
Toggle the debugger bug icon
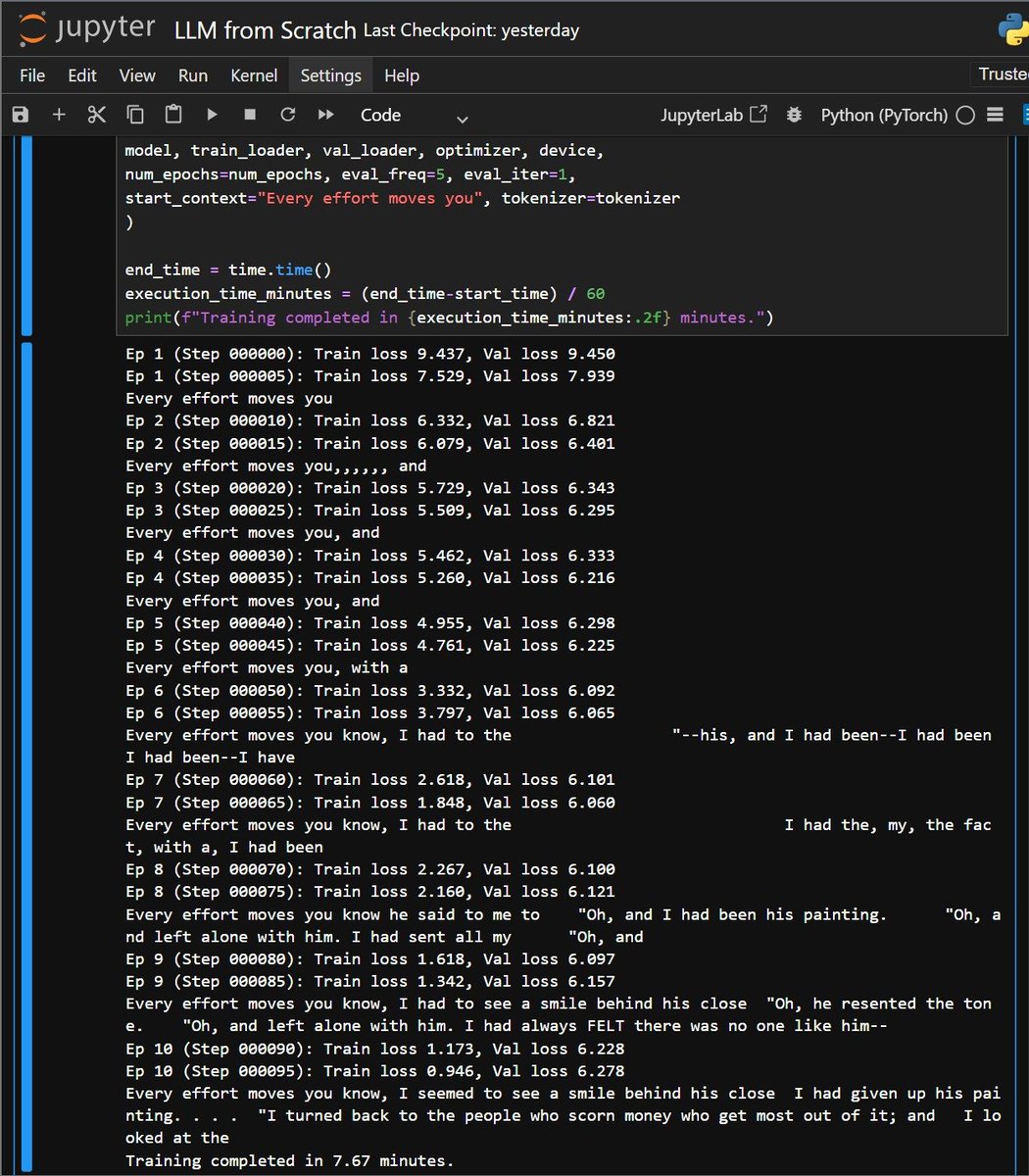[794, 115]
